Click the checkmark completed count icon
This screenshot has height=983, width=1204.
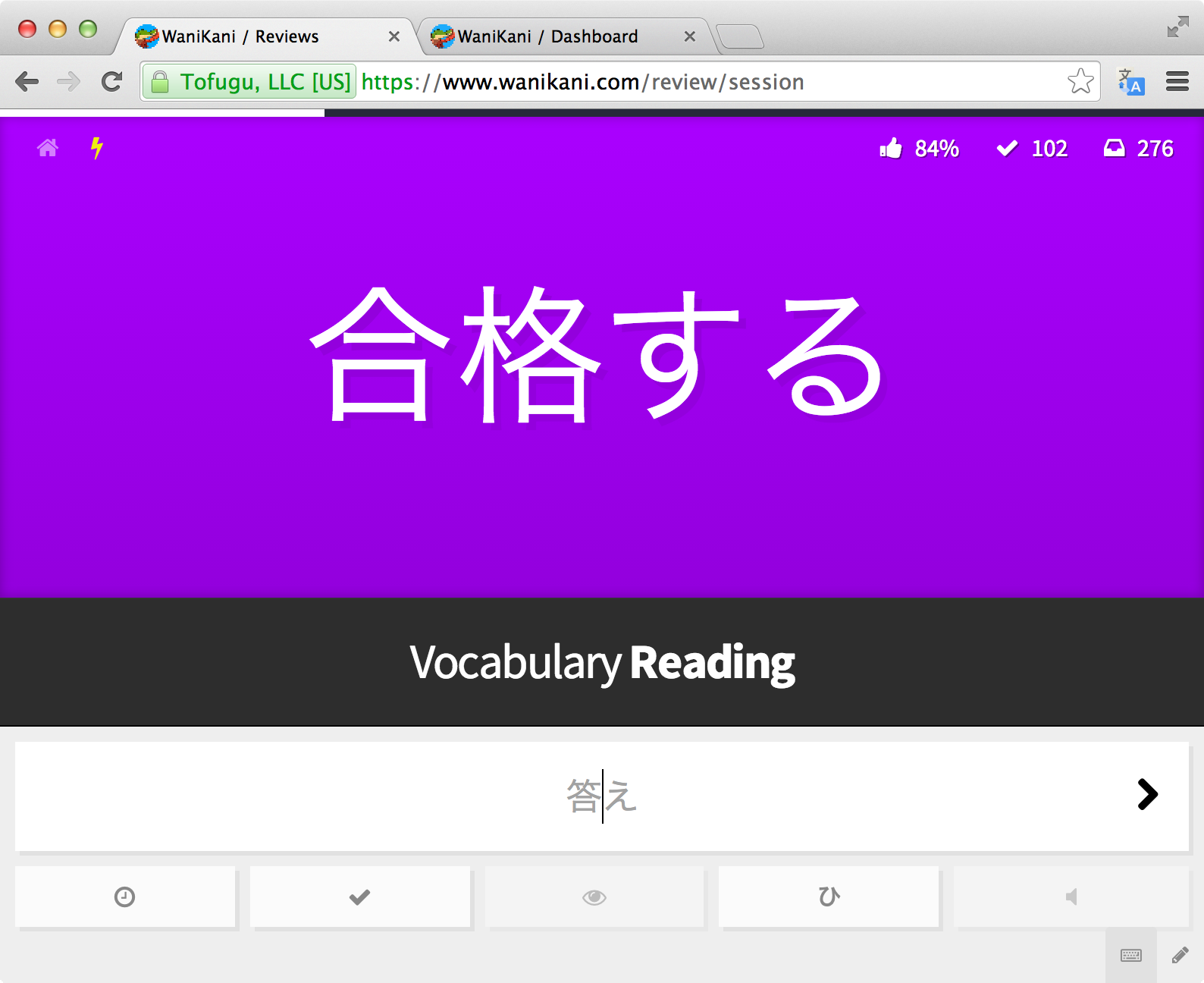1007,149
